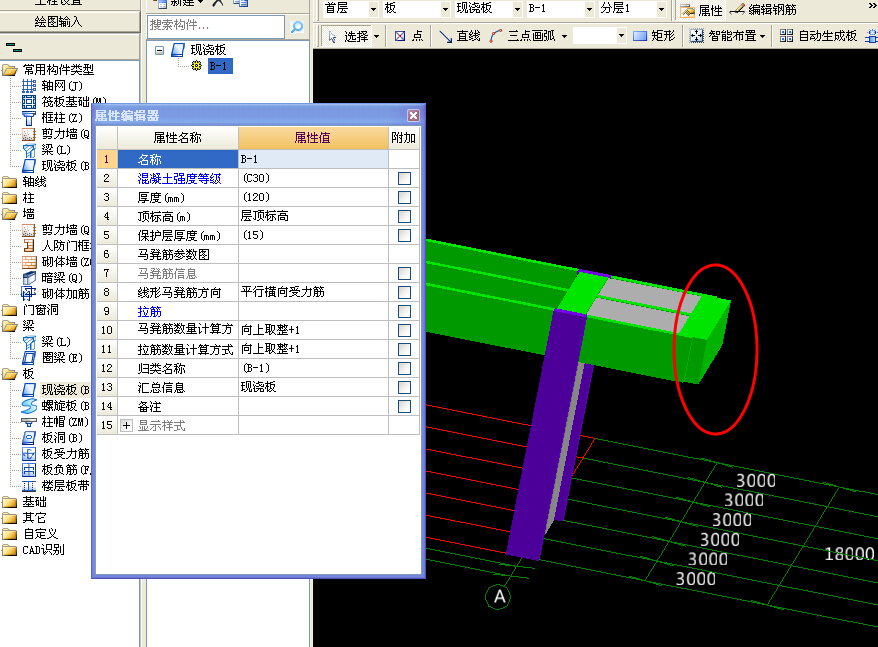Viewport: 878px width, 647px height.
Task: Select 砌体墙 under 墙 folder
Action: click(56, 262)
